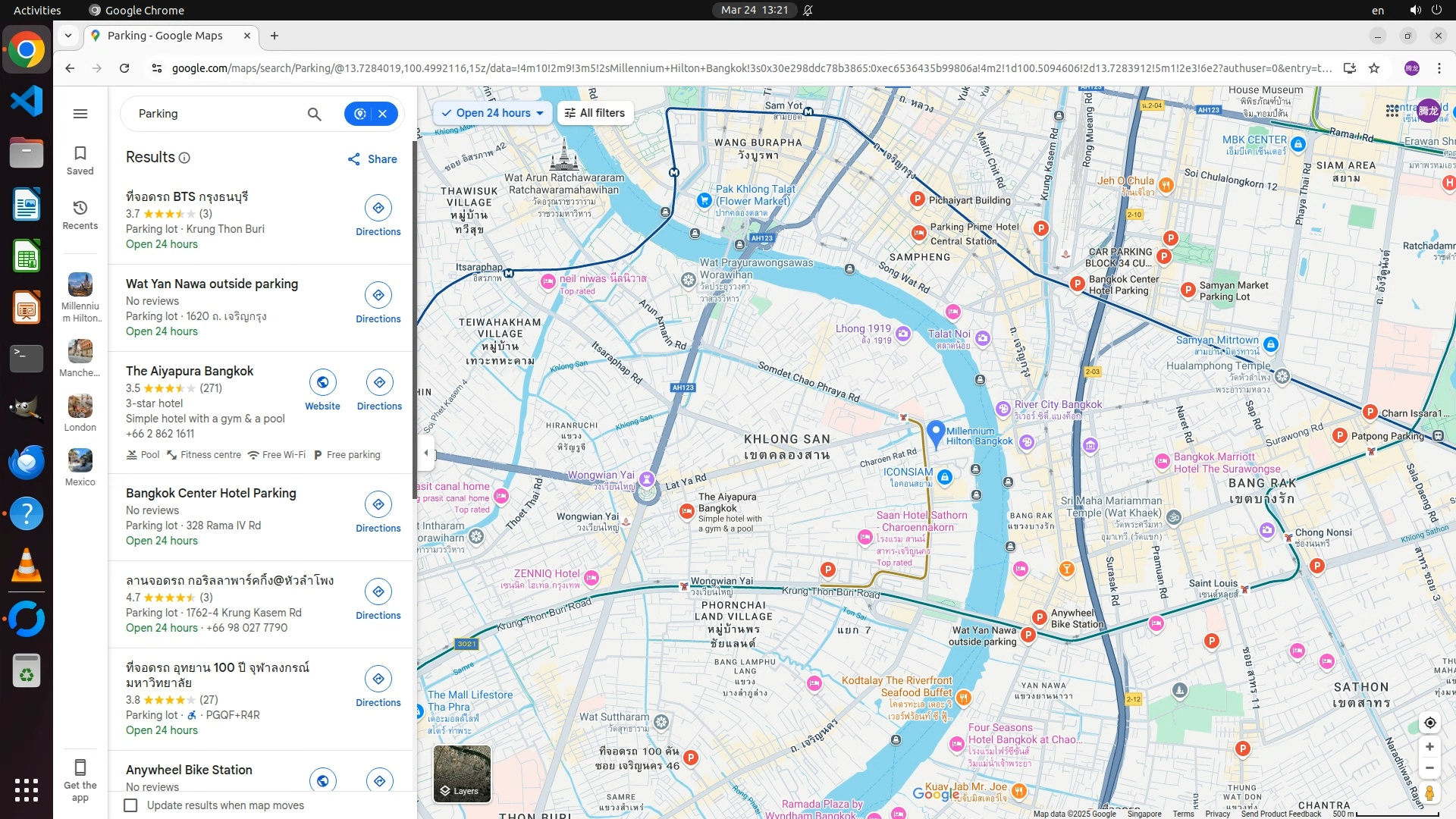The height and width of the screenshot is (819, 1456).
Task: Open the Chrome tab search dropdown
Action: pos(68,36)
